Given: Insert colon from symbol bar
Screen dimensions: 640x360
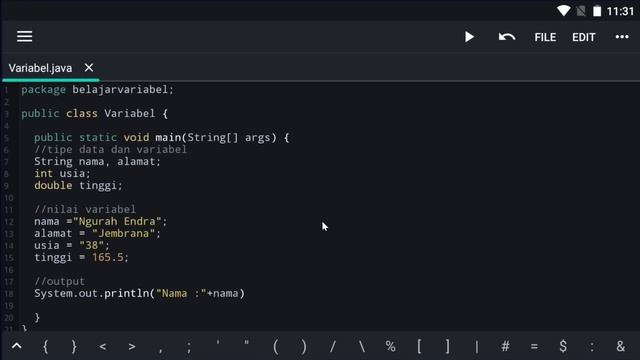Looking at the screenshot, I should pos(592,347).
